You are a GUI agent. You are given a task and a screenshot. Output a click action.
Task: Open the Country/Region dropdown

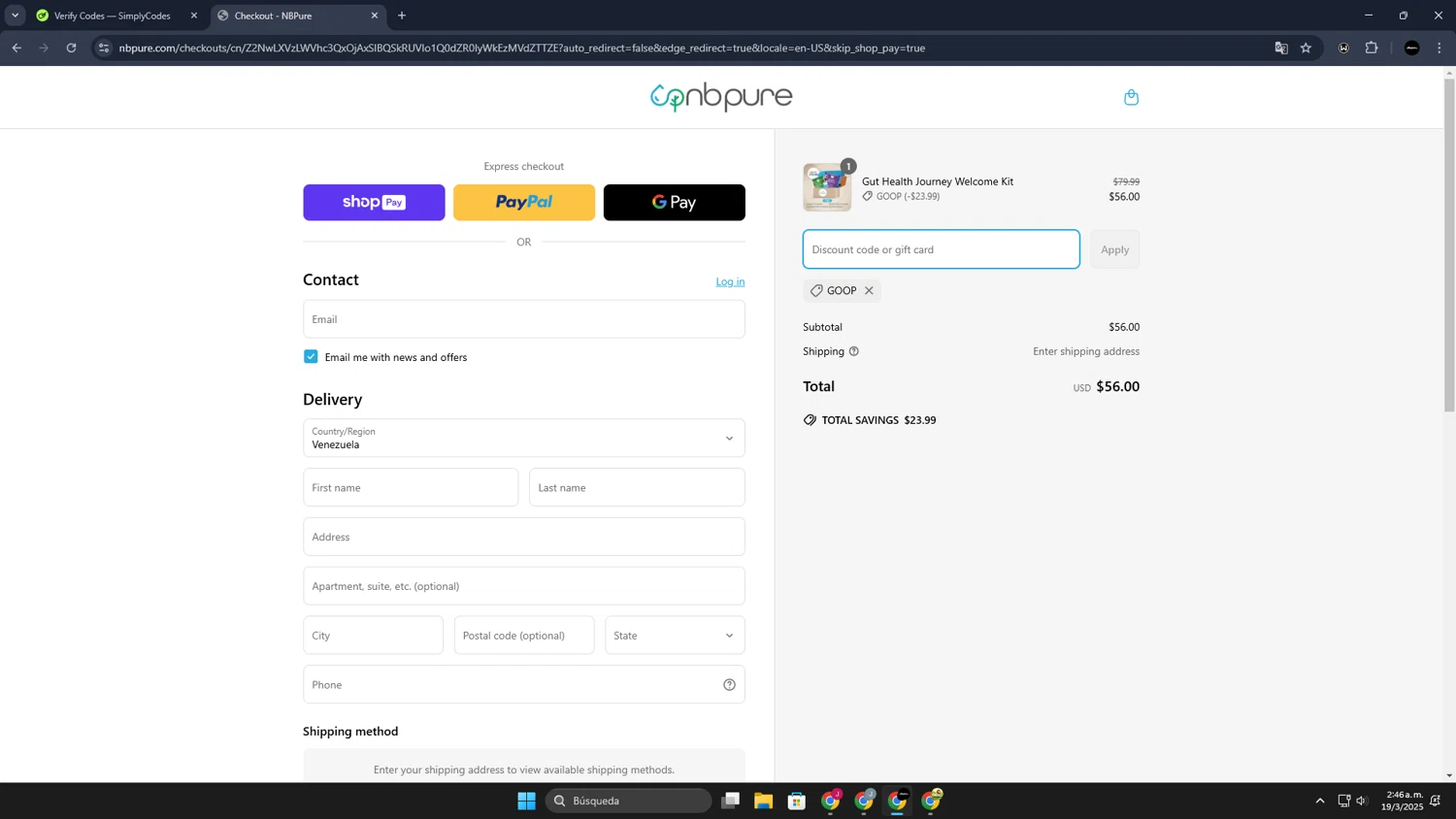coord(524,439)
